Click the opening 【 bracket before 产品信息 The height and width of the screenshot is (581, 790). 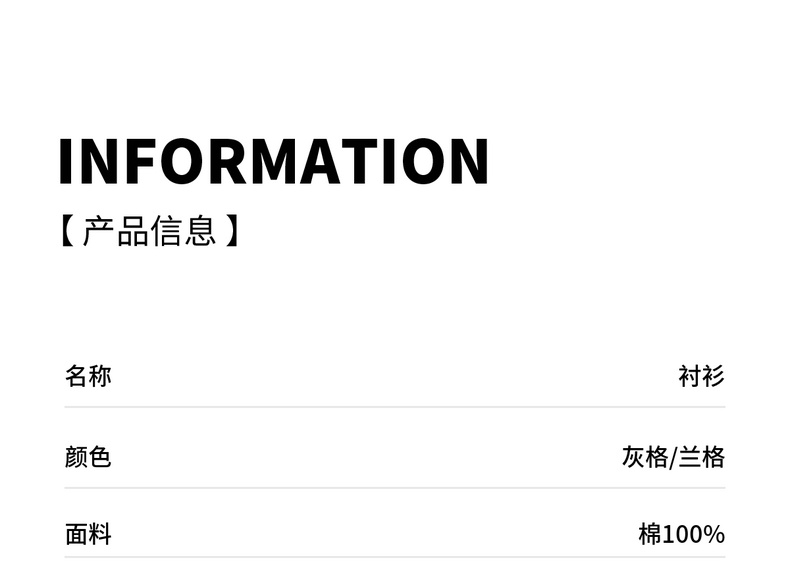coord(68,232)
